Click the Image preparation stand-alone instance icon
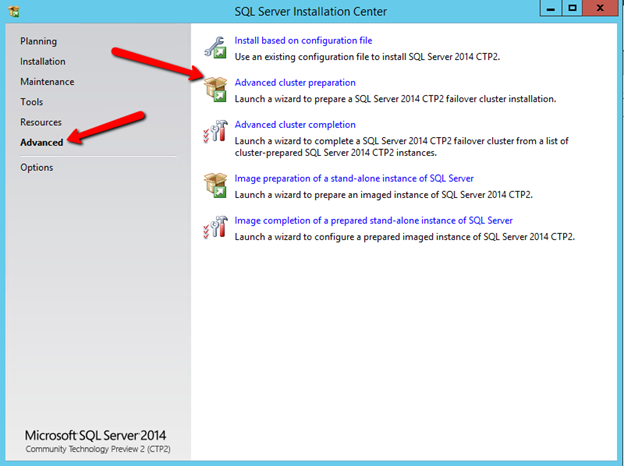 pyautogui.click(x=215, y=185)
